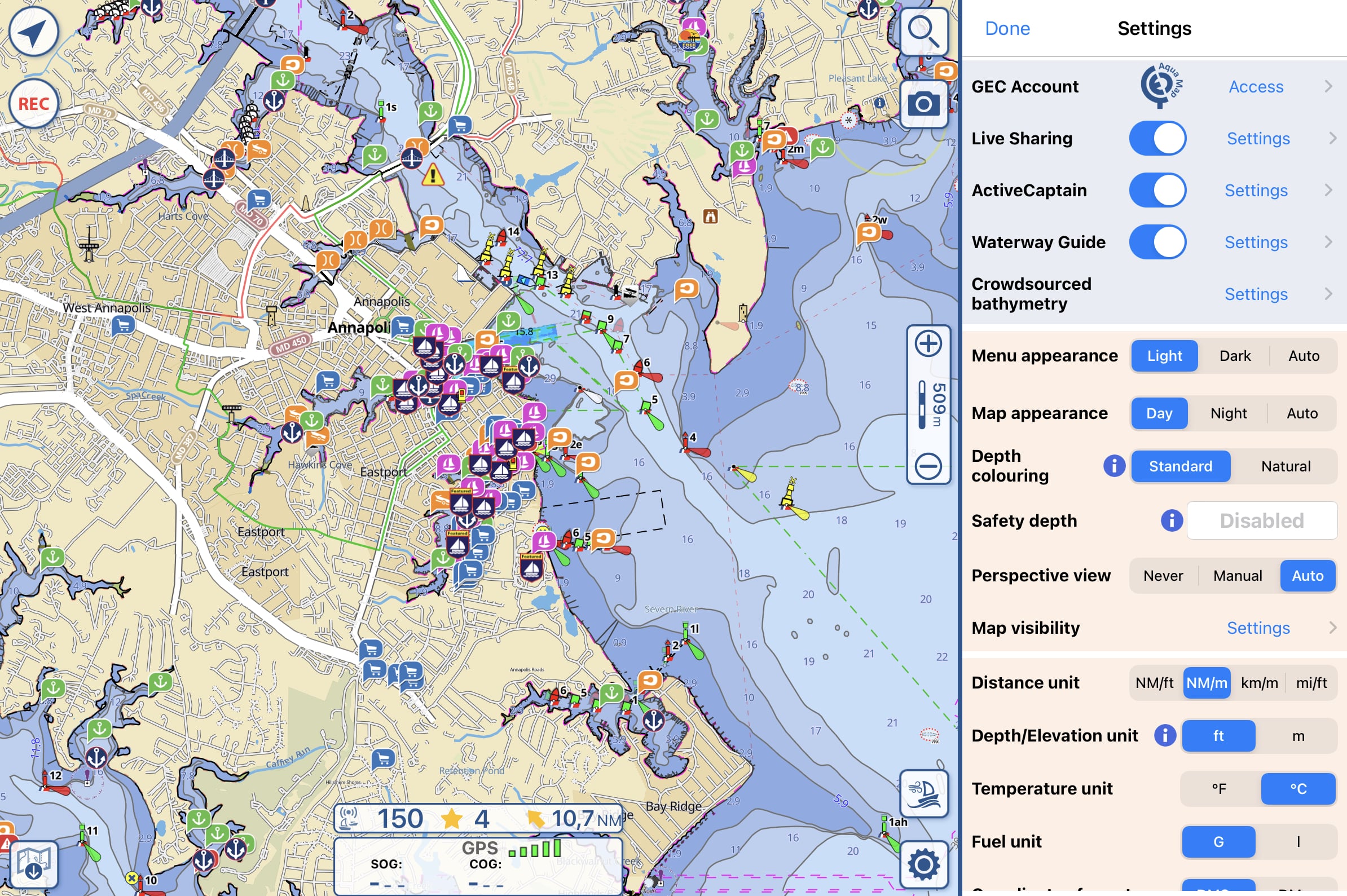Tap the SOG COG data panel
Viewport: 1347px width, 896px height.
pos(477,865)
